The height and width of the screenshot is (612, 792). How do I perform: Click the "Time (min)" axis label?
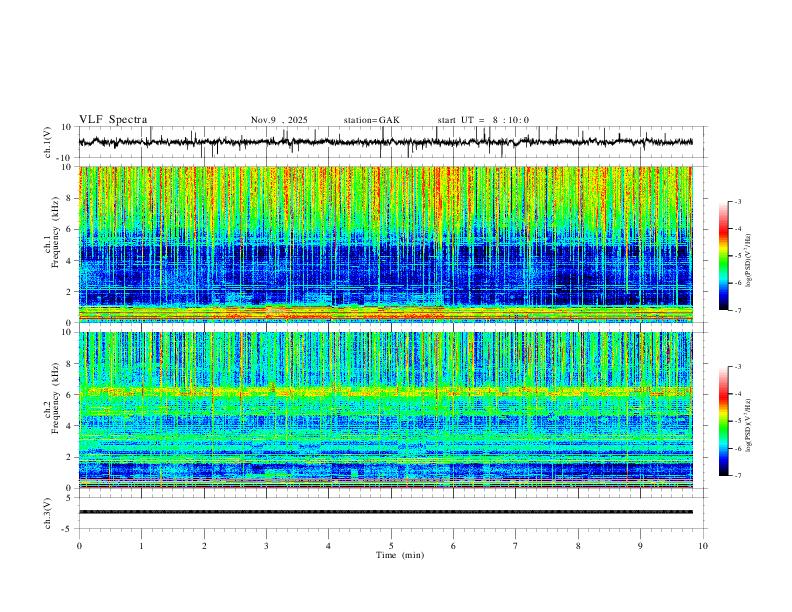pos(400,555)
